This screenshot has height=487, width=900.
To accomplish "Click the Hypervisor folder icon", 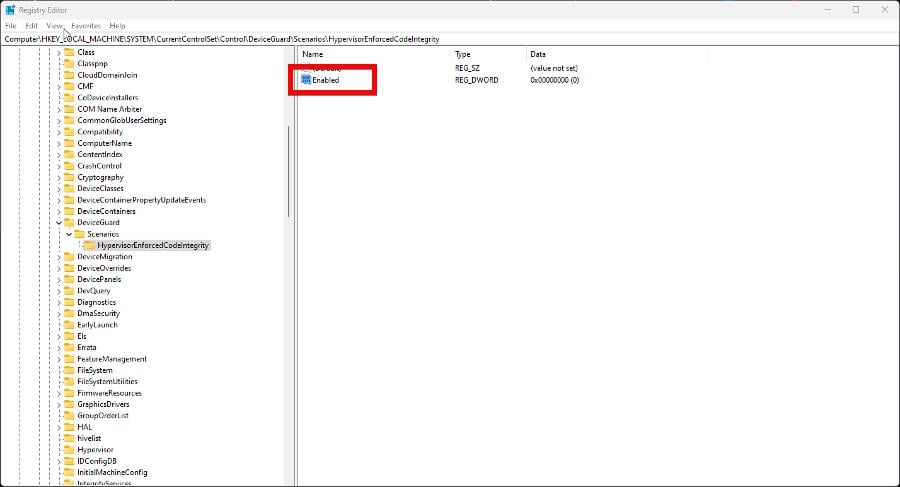I will (x=69, y=450).
